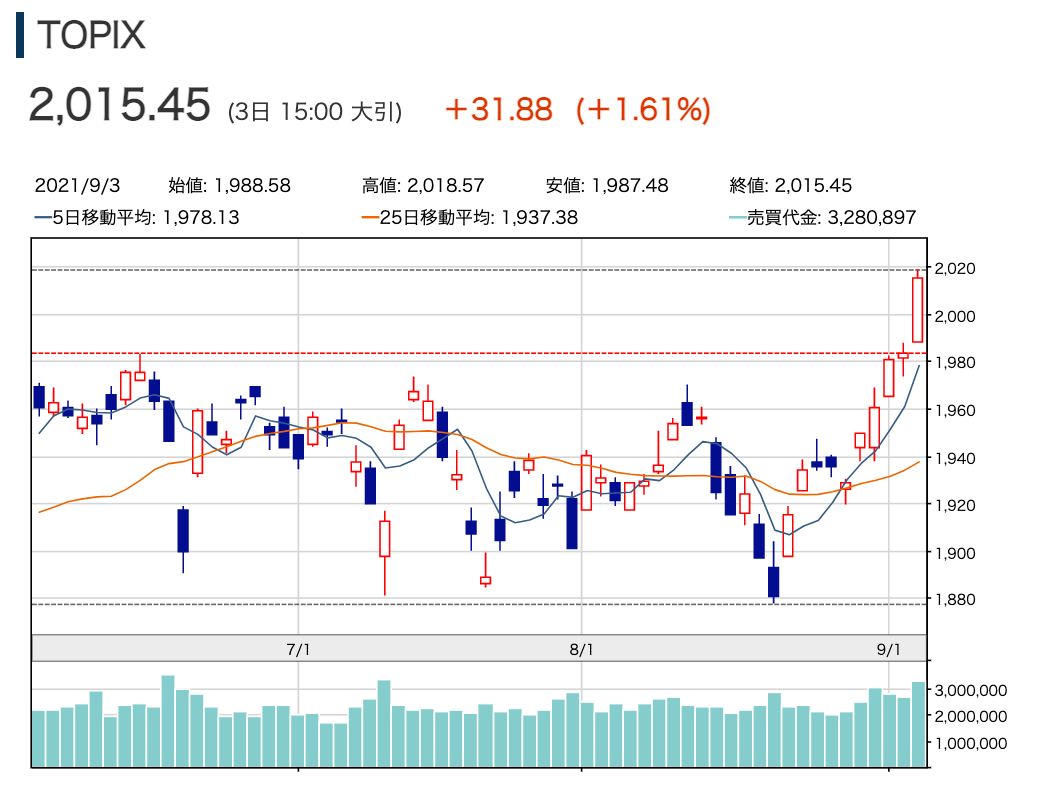The width and height of the screenshot is (1046, 794).
Task: Click the 8/1 date axis label
Action: tap(582, 649)
